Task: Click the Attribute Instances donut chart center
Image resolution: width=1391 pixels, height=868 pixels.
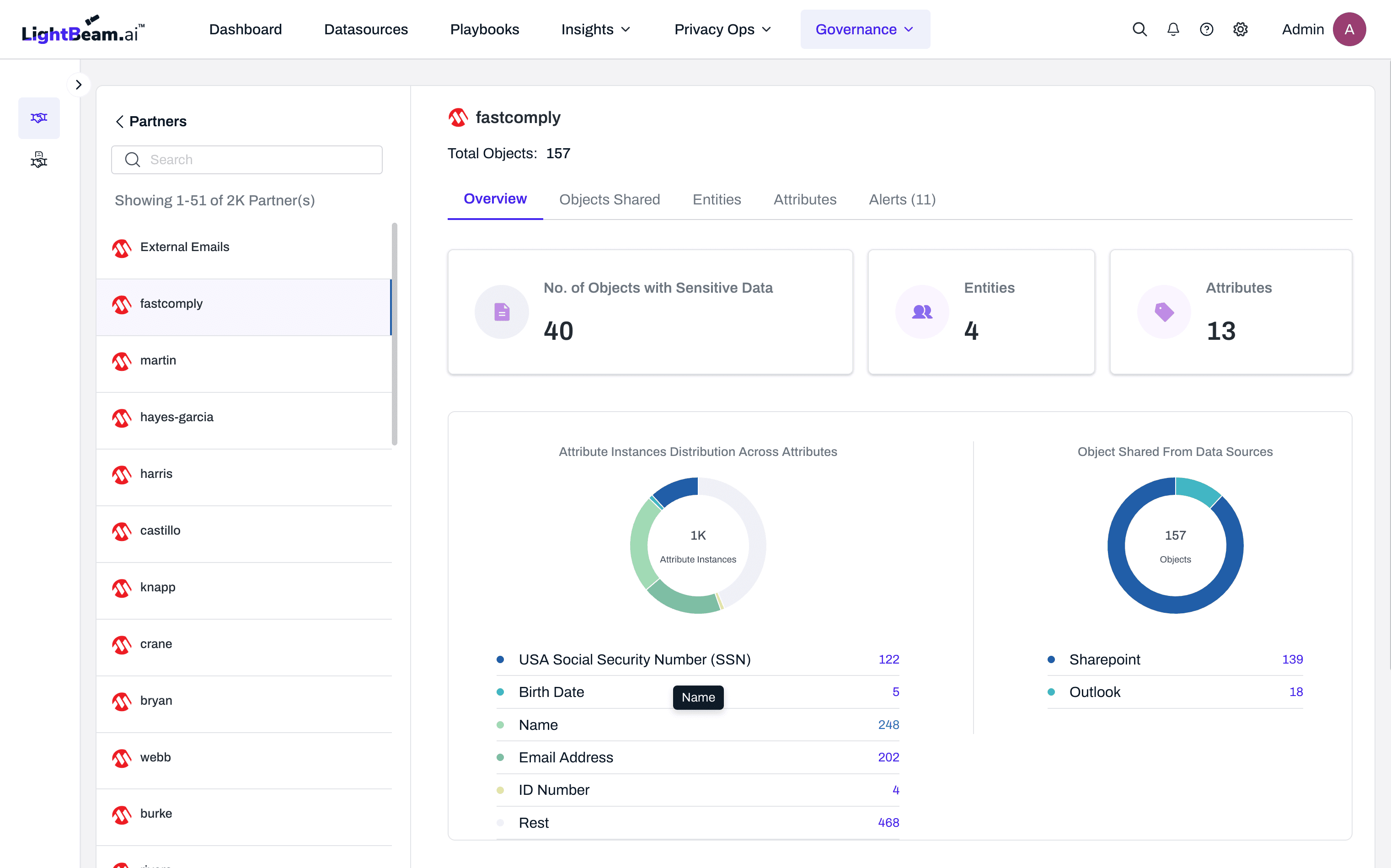Action: 698,546
